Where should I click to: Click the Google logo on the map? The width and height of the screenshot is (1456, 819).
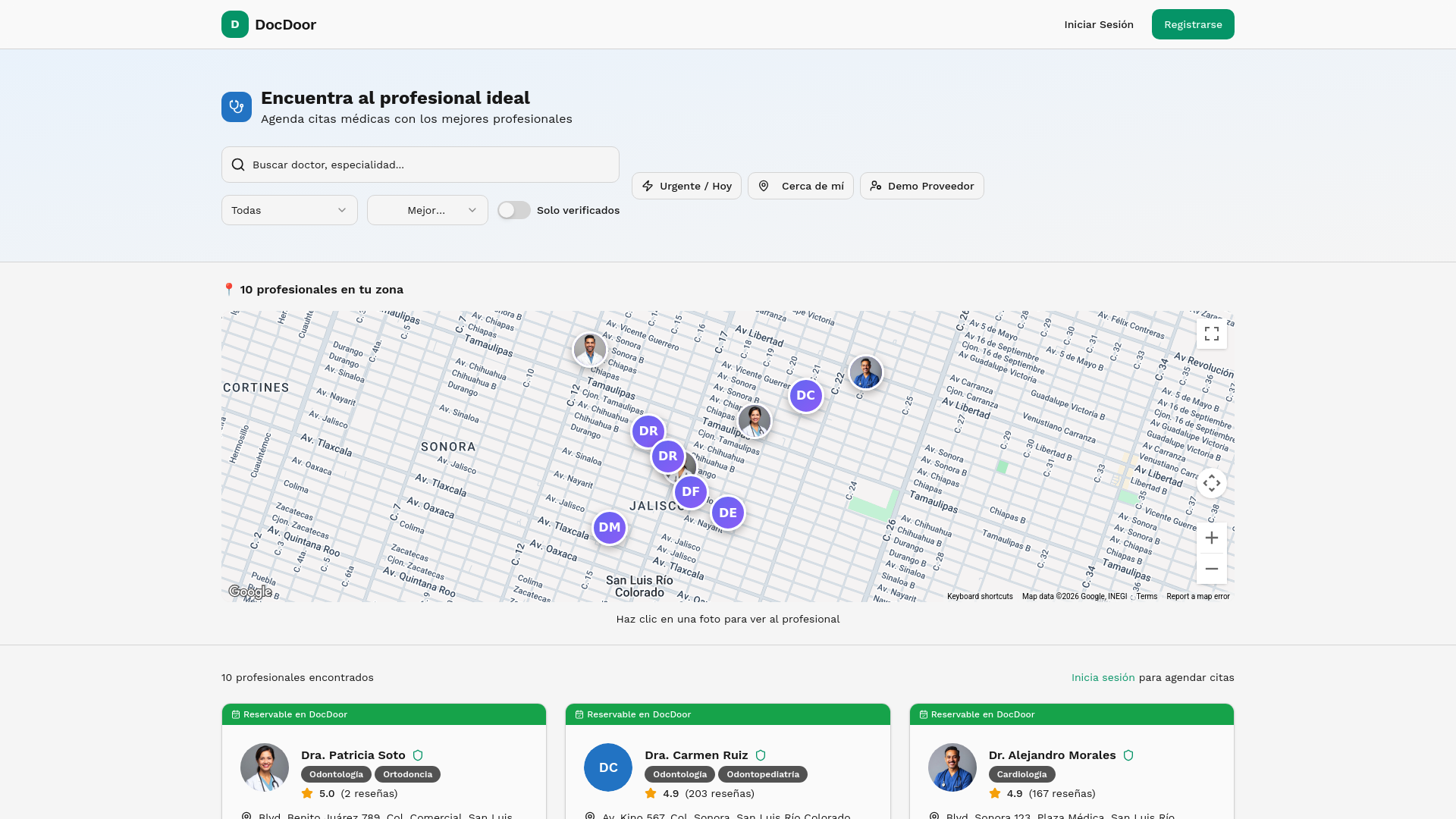point(250,591)
